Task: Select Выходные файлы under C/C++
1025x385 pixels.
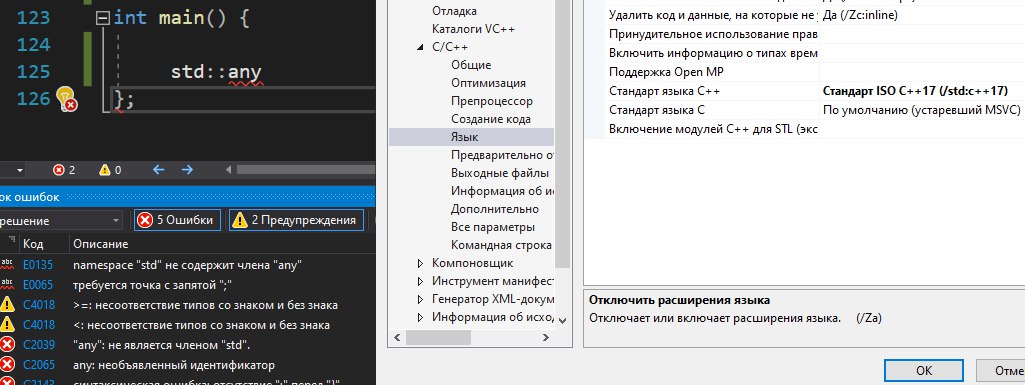Action: coord(499,173)
